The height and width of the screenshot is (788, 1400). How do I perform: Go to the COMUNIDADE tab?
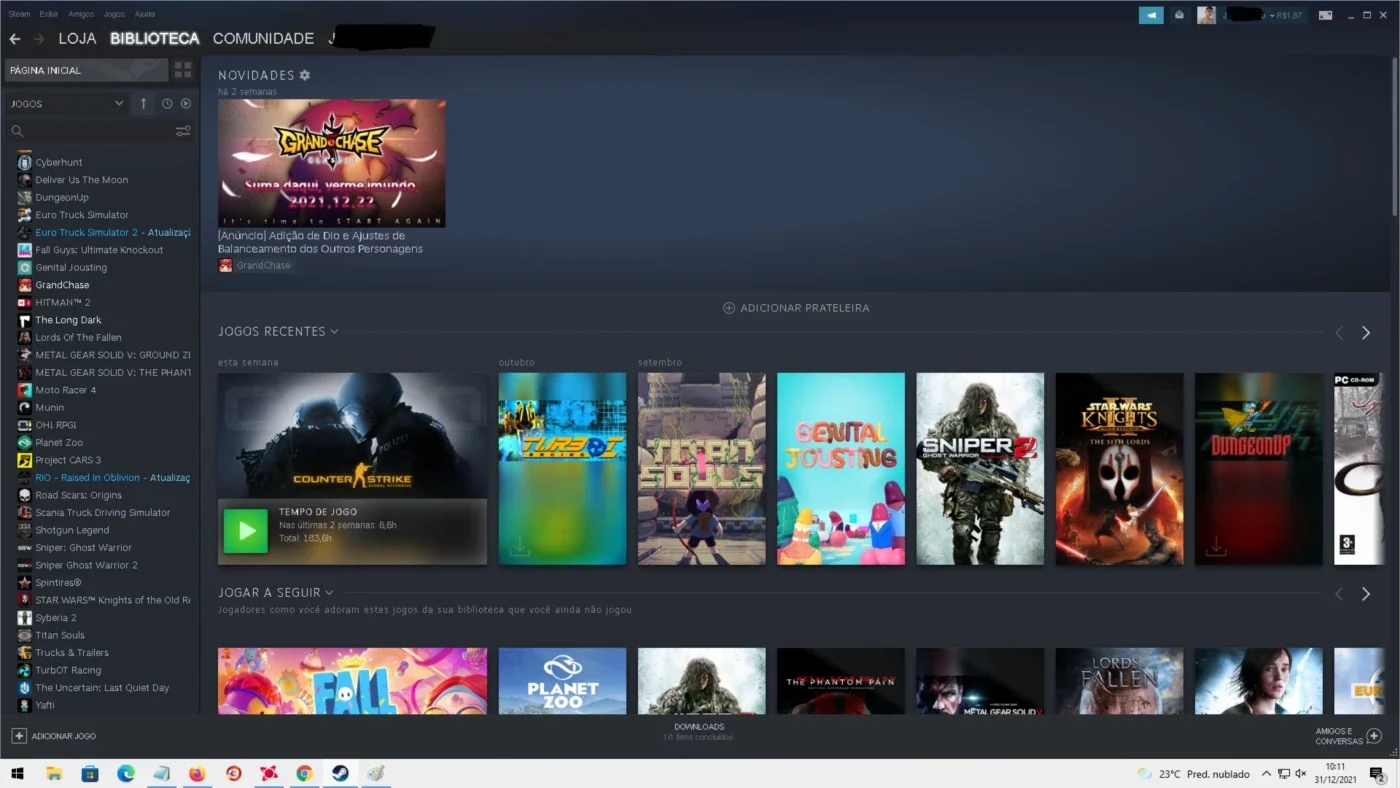[263, 39]
